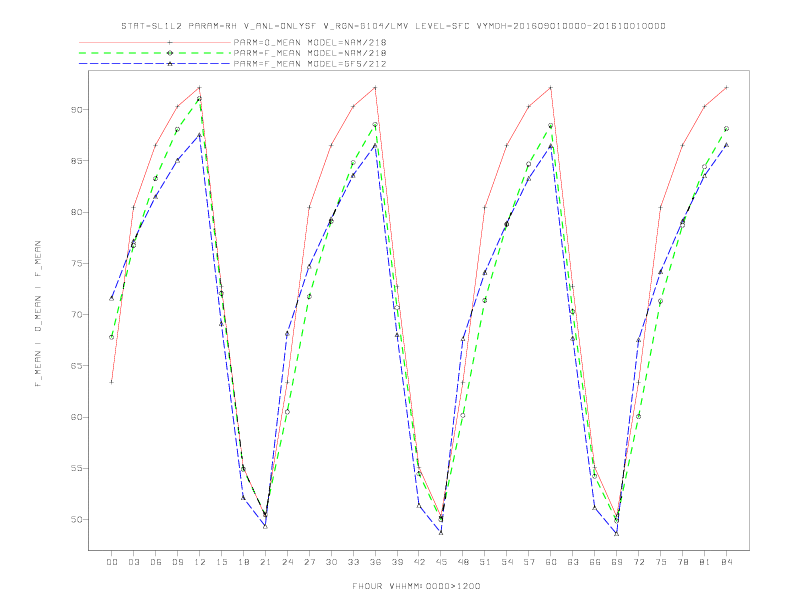Click x-axis forecast hour label 21

[x=265, y=562]
